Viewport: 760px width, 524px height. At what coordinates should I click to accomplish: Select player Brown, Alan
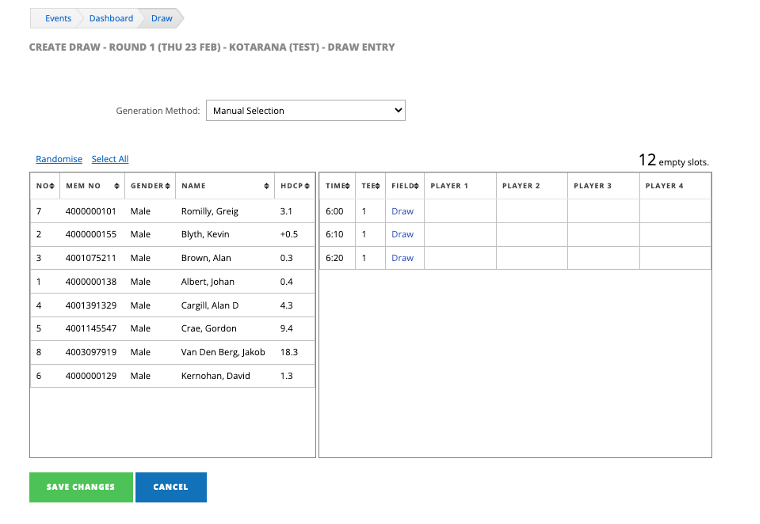[x=173, y=258]
